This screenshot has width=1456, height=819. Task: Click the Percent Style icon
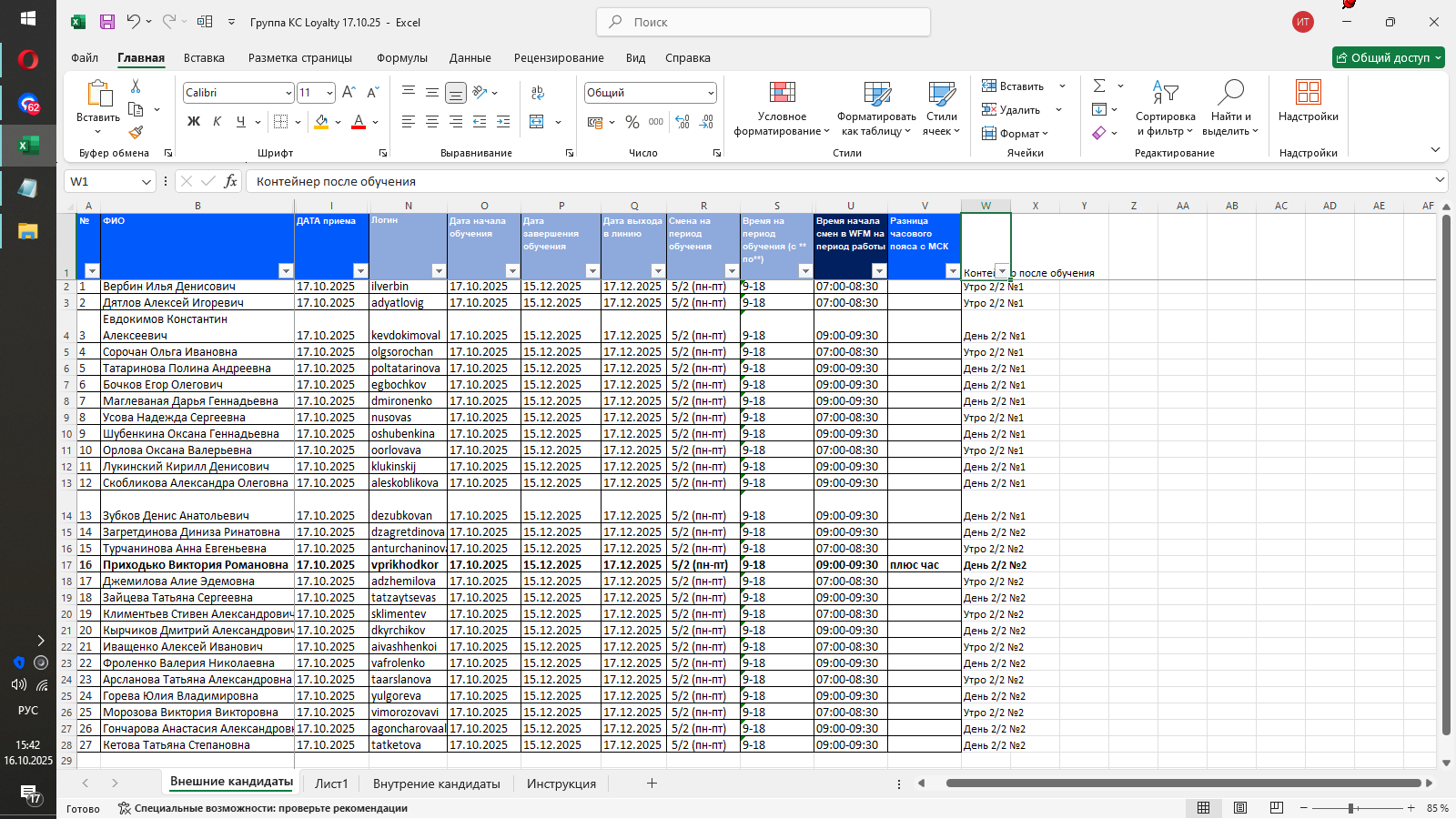[x=632, y=122]
